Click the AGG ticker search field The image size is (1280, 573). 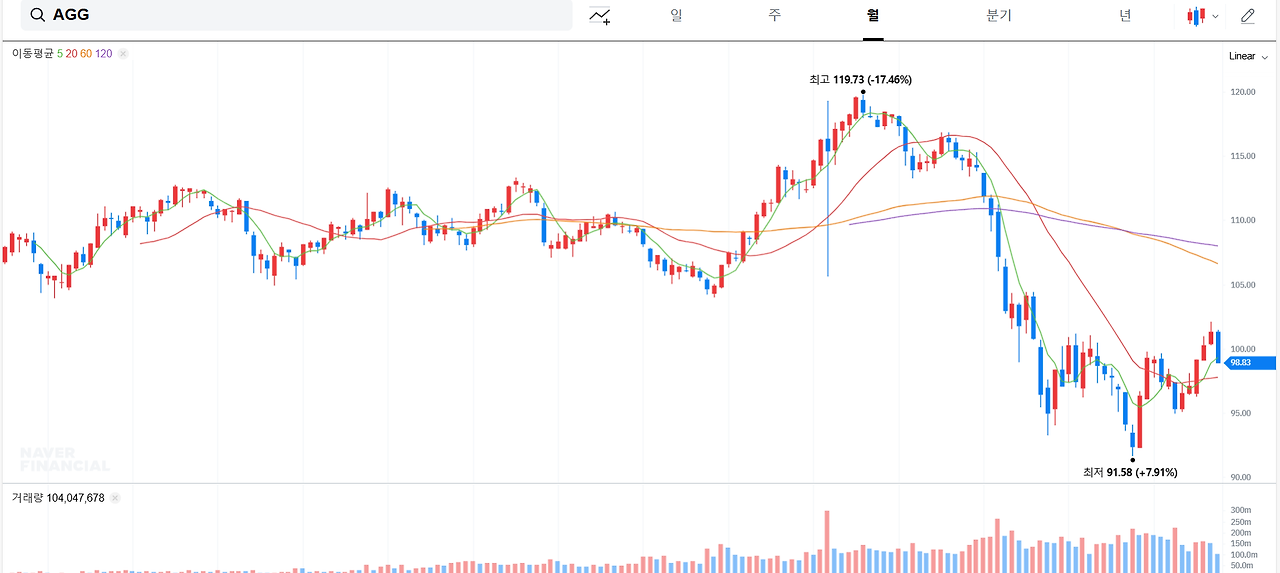(x=297, y=15)
